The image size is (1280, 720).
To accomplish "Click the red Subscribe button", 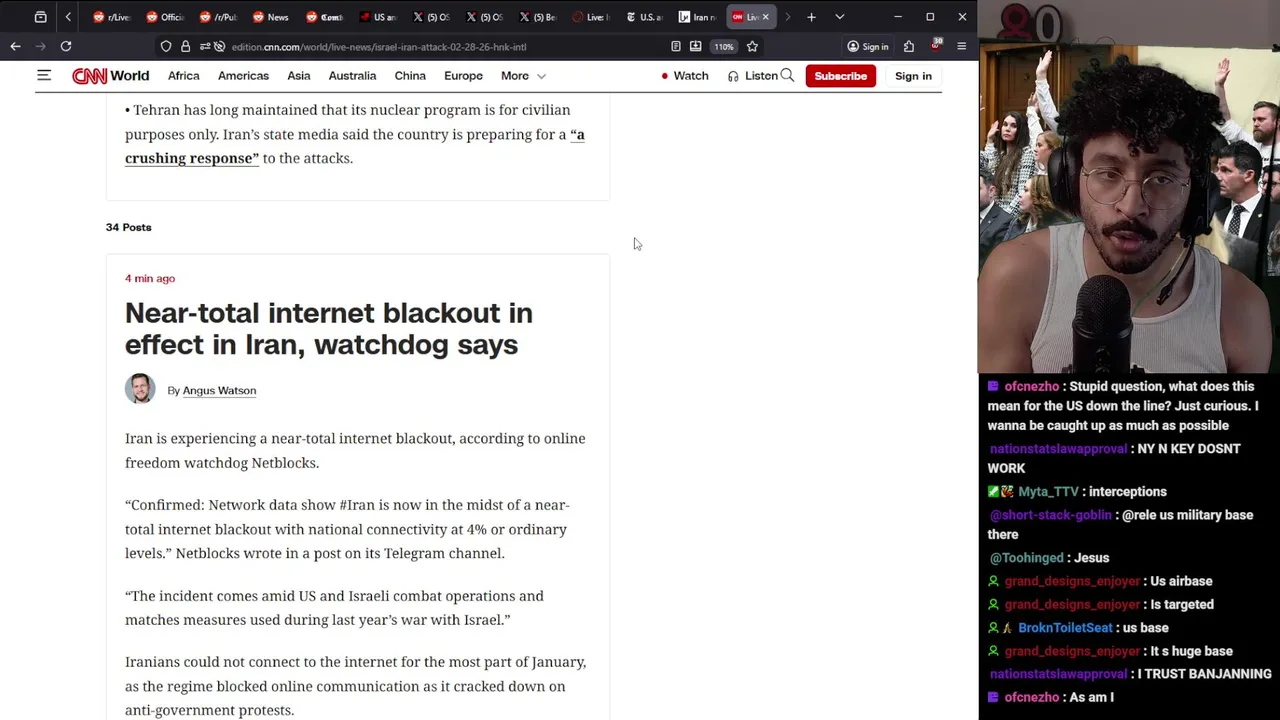I will click(840, 76).
